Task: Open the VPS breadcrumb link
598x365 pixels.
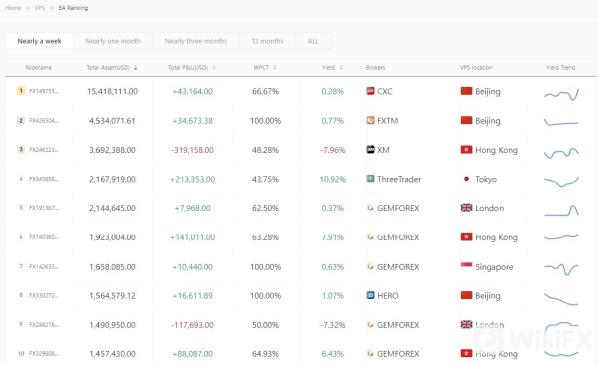Action: (x=40, y=8)
